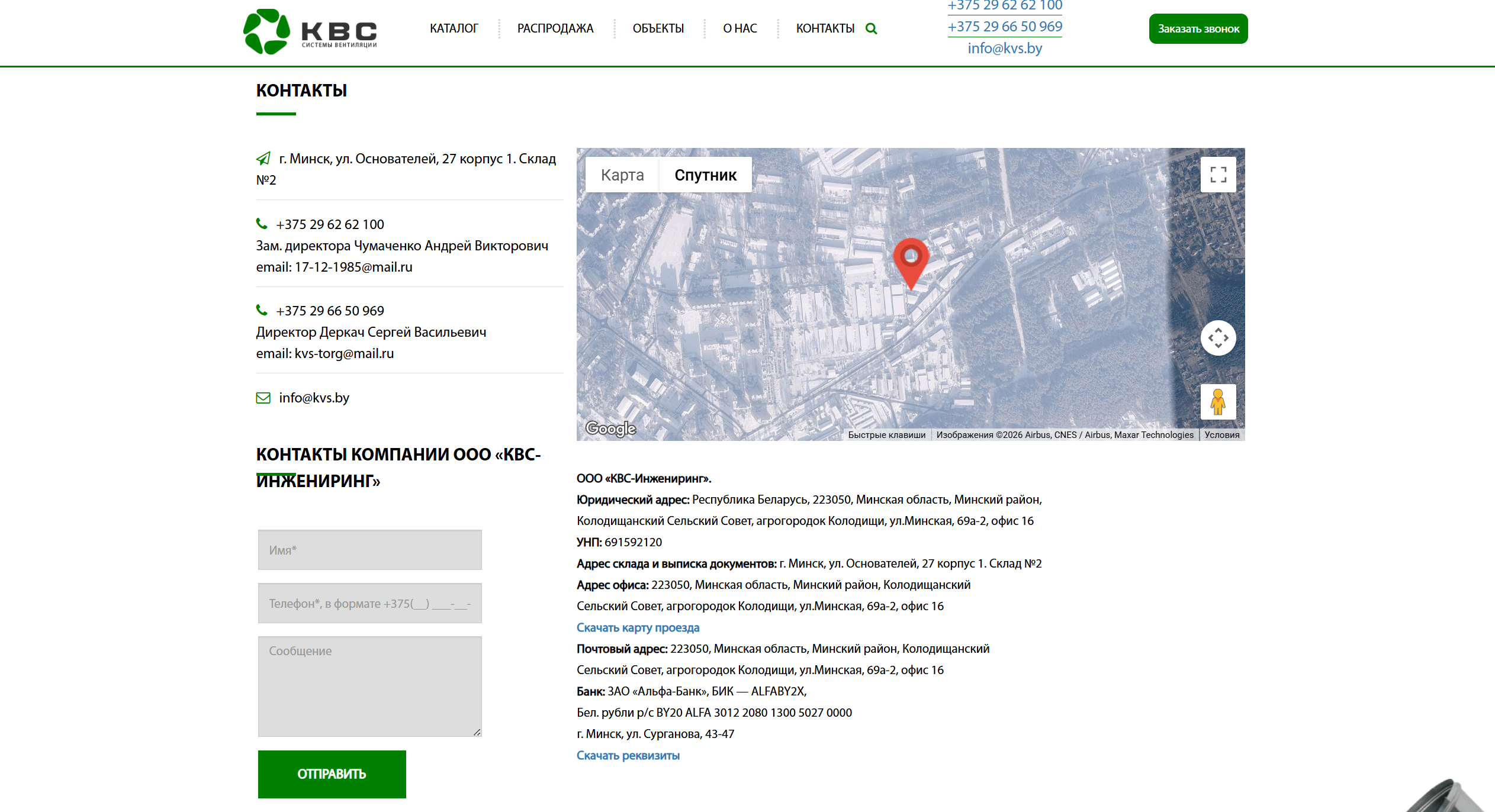Click the name Деркач Сергей Васильевич
This screenshot has height=812, width=1495.
pyautogui.click(x=403, y=332)
